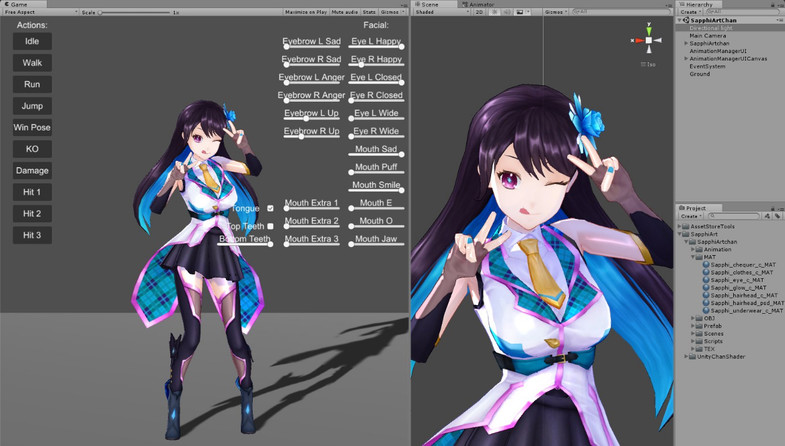
Task: Click the AssetStoreTools folder icon
Action: 685,226
